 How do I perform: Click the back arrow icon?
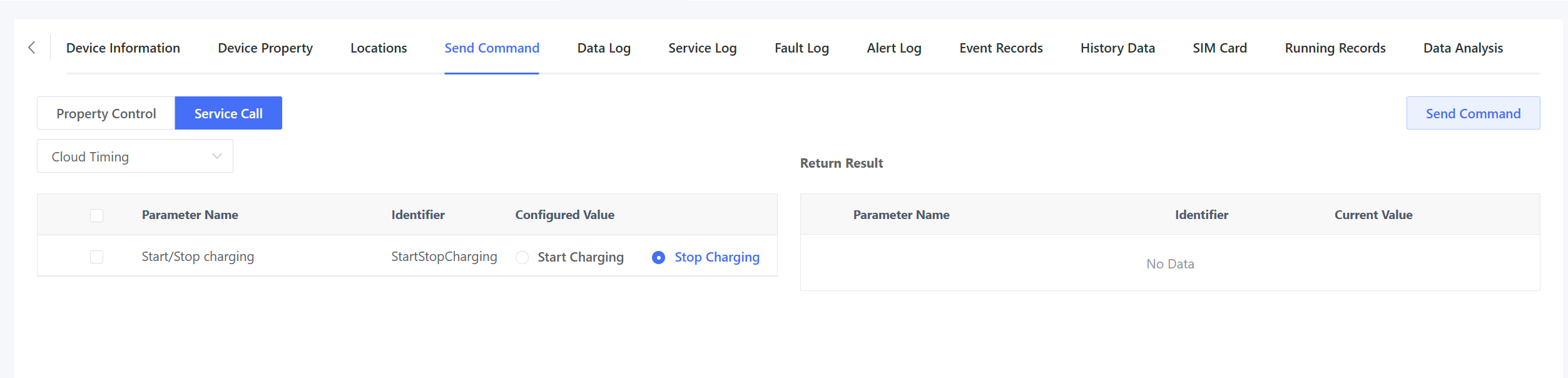pos(32,48)
